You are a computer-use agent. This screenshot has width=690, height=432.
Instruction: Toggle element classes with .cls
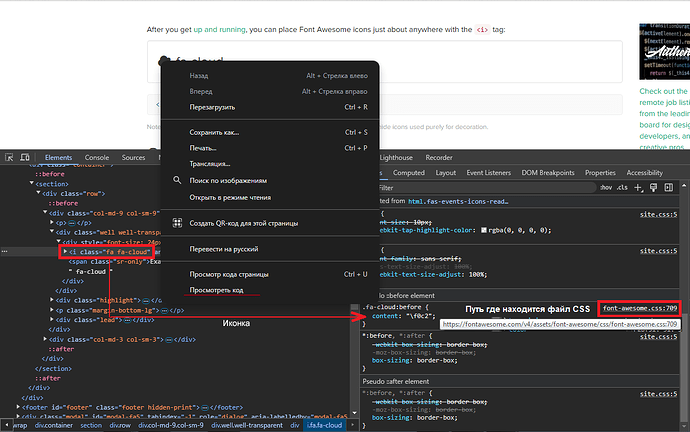point(622,187)
